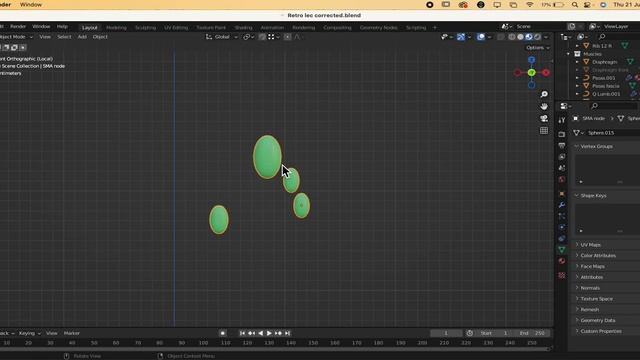Switch to the Shading workspace tab
This screenshot has width=640, height=360.
point(243,28)
